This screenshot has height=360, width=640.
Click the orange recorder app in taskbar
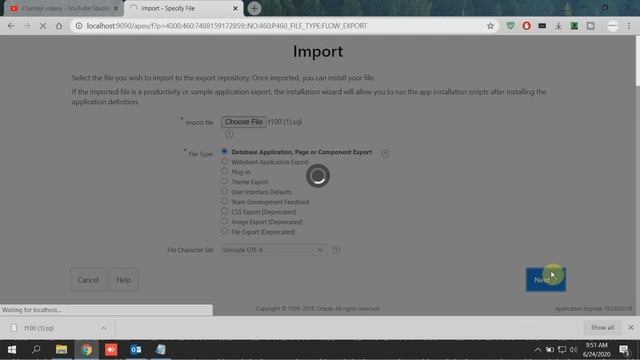(x=111, y=349)
